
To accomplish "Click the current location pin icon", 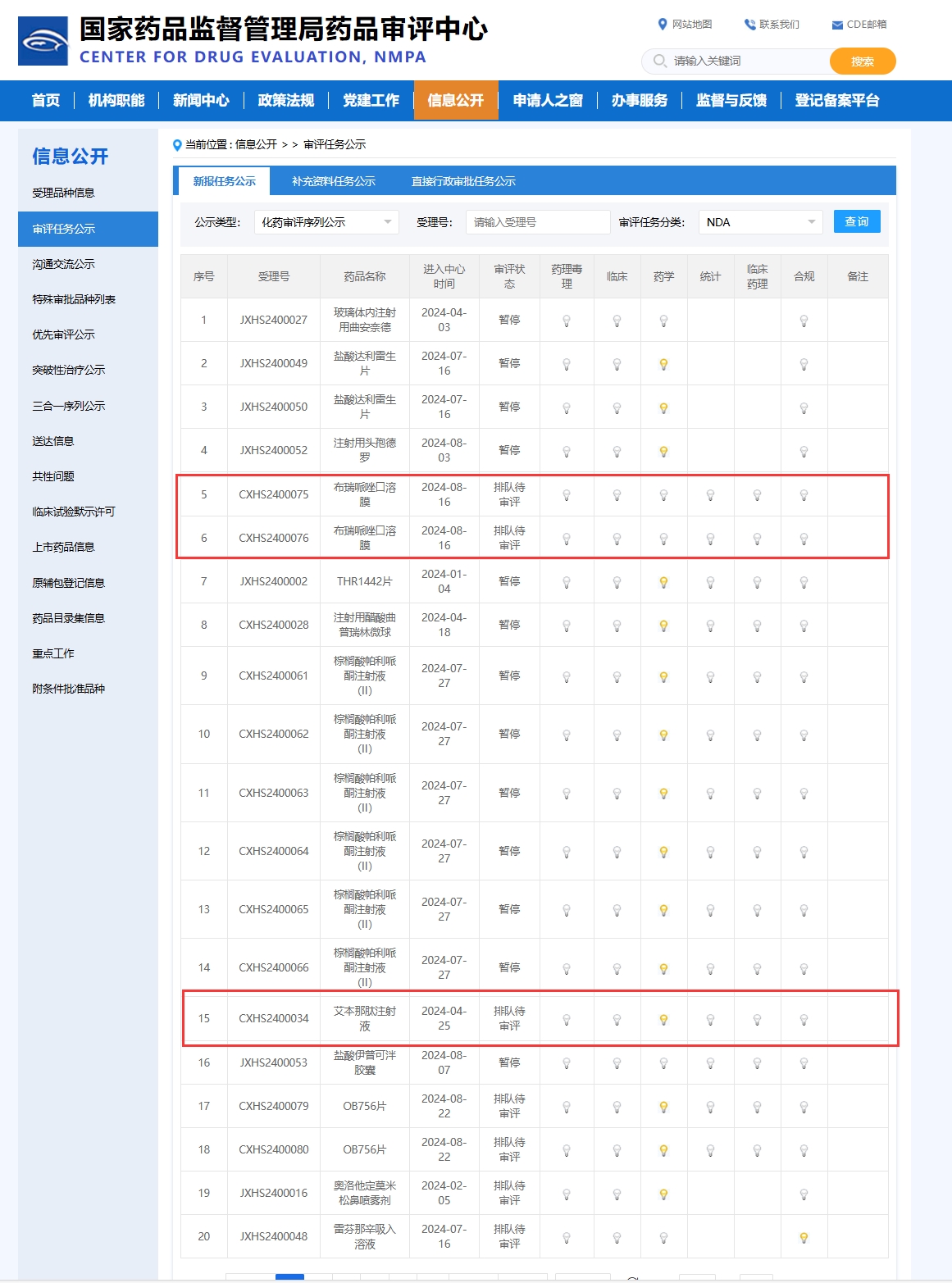I will pos(177,145).
